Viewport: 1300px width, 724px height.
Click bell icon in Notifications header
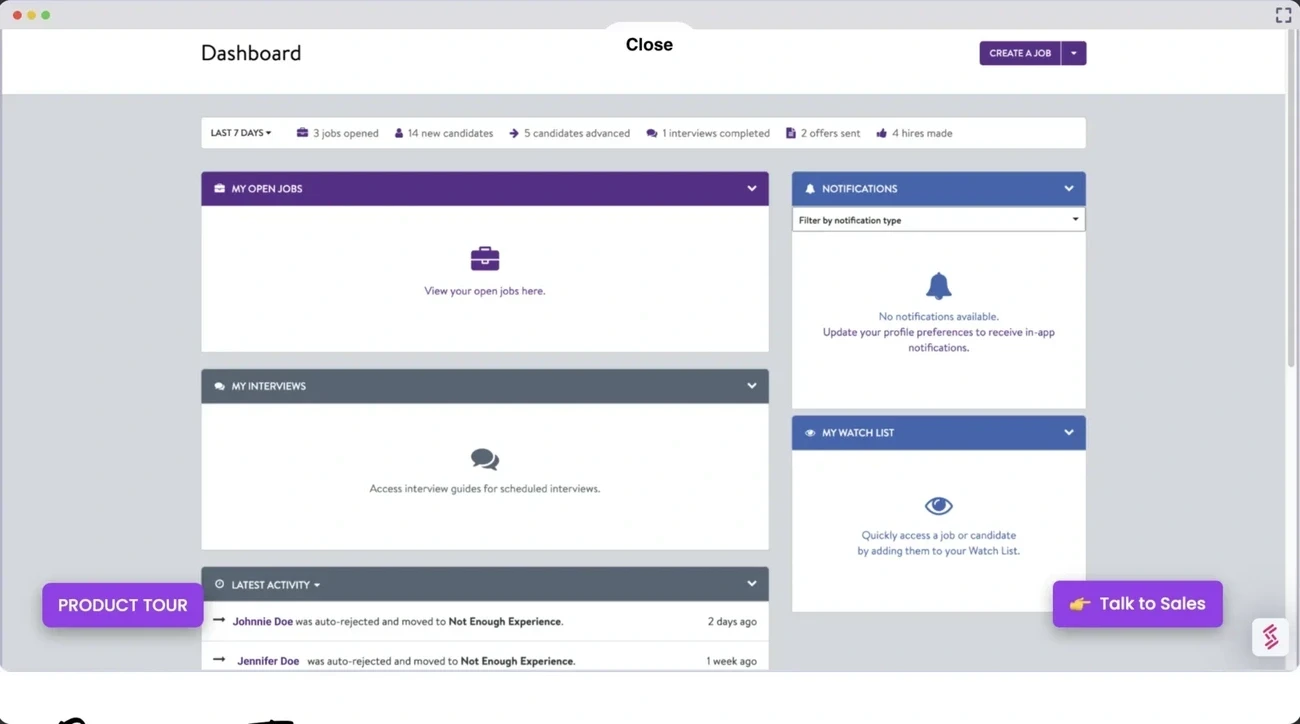(810, 188)
